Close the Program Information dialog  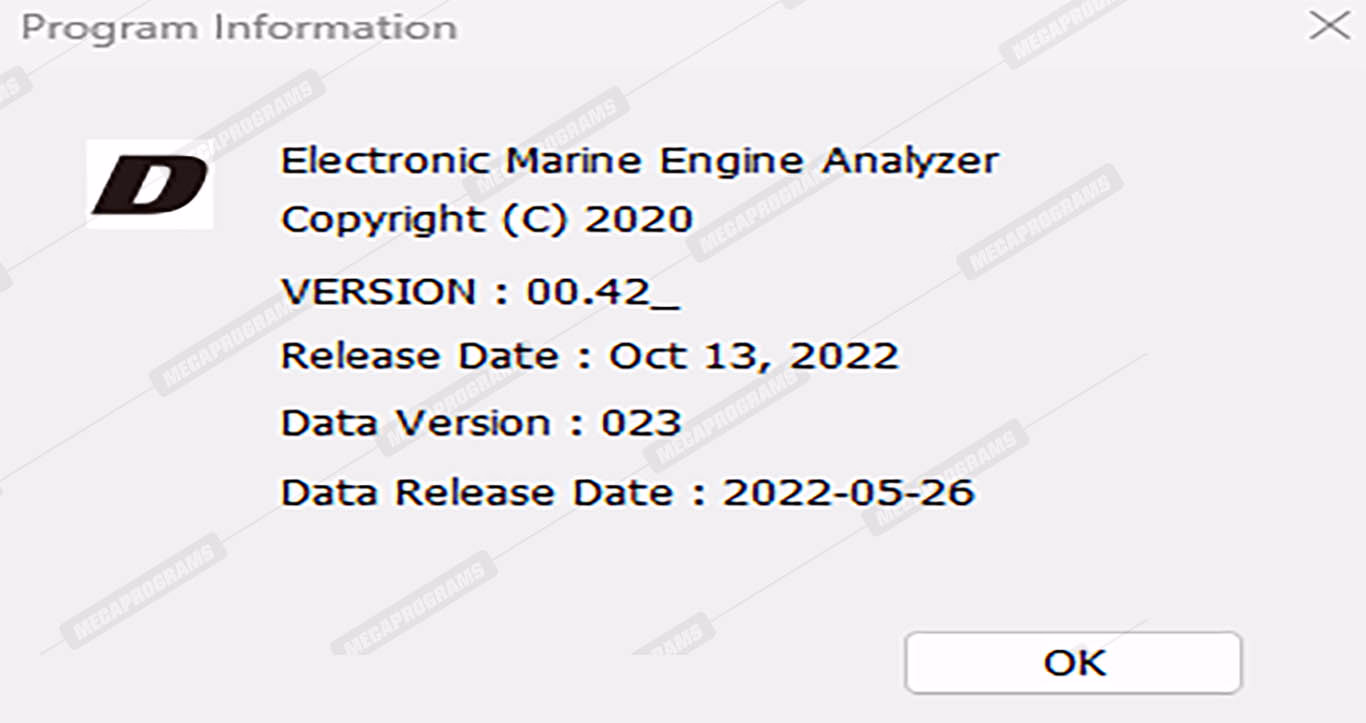point(1329,26)
